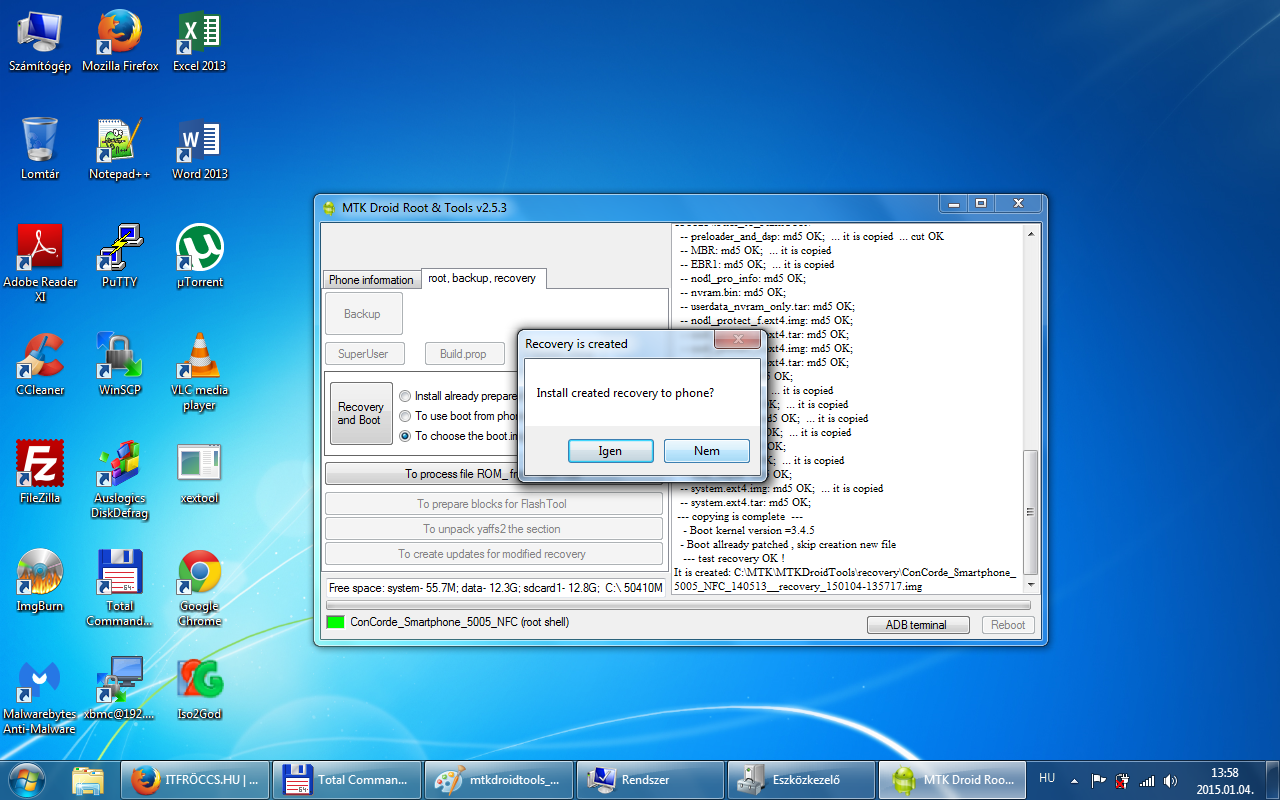Select 'To choose the boot.img' radio option

point(405,436)
